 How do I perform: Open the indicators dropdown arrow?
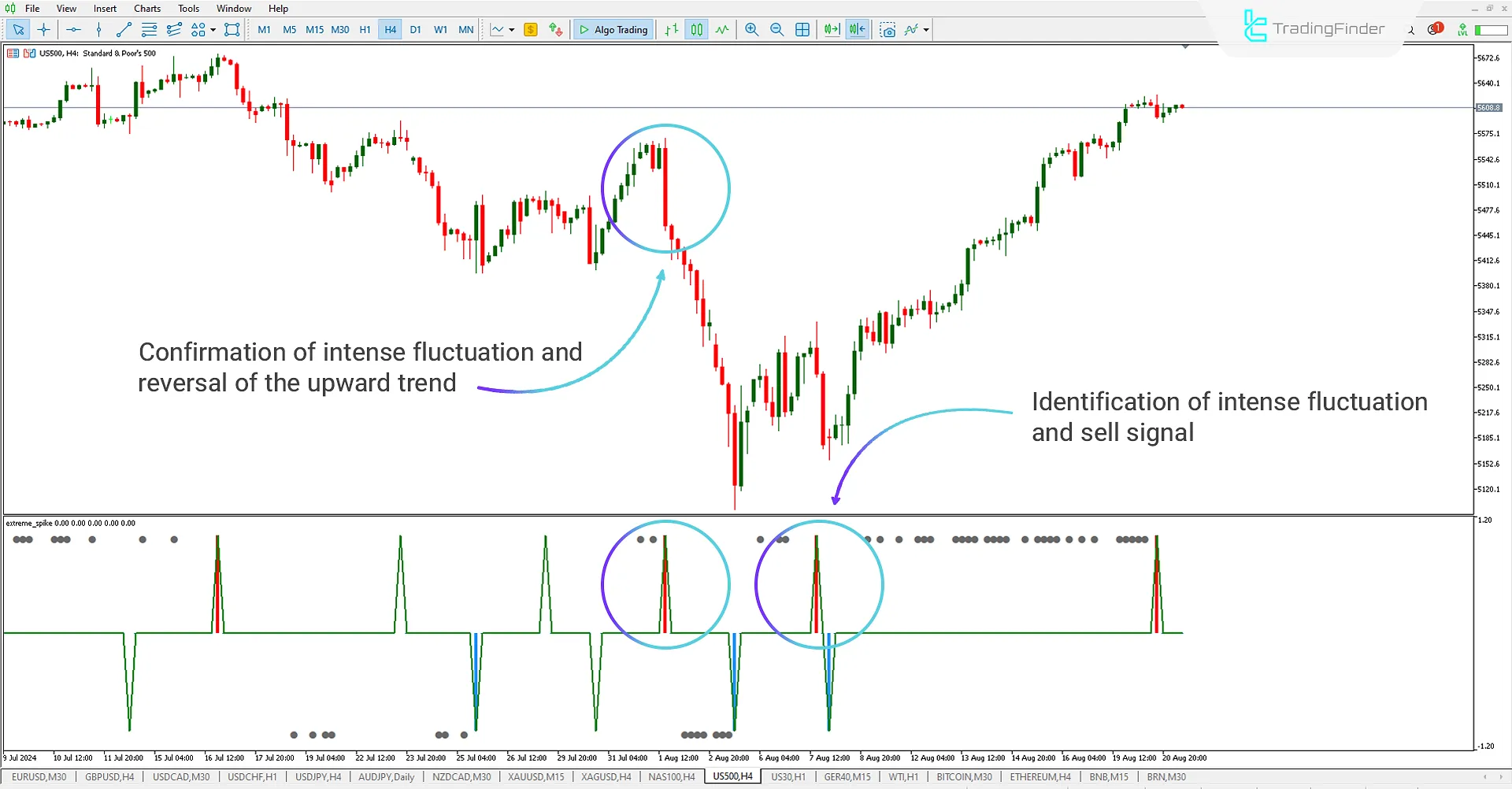926,29
